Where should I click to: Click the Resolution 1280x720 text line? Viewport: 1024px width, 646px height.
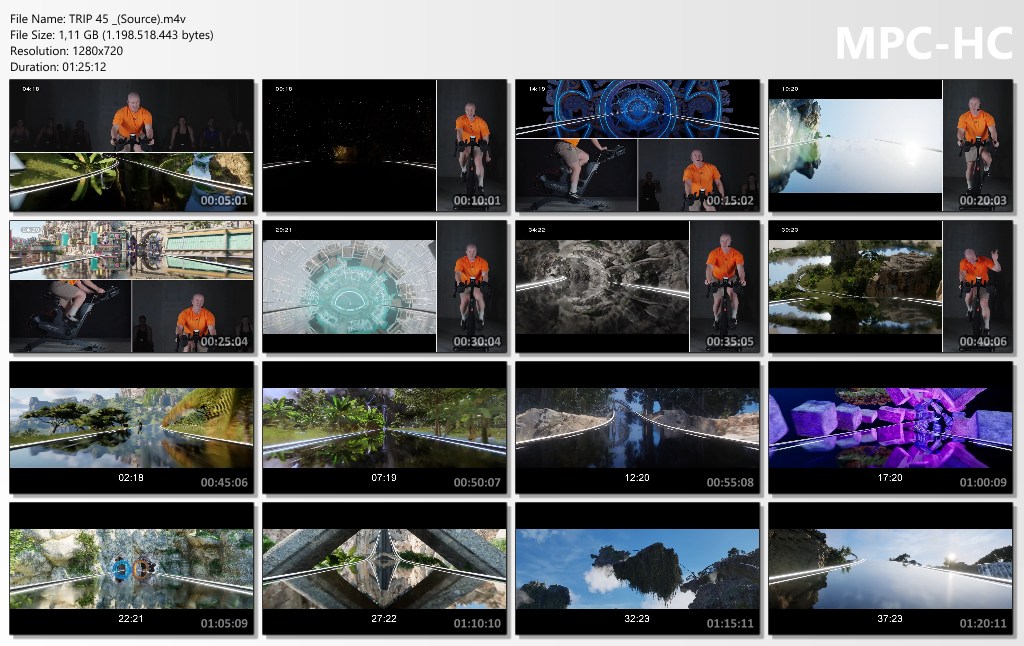pos(67,51)
